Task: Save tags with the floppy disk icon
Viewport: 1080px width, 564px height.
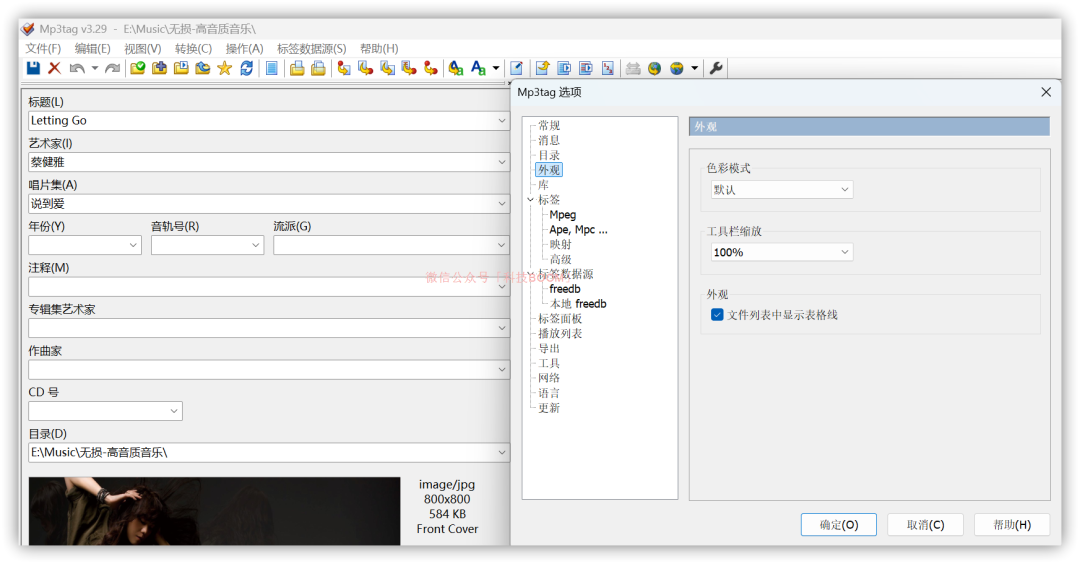Action: coord(33,67)
